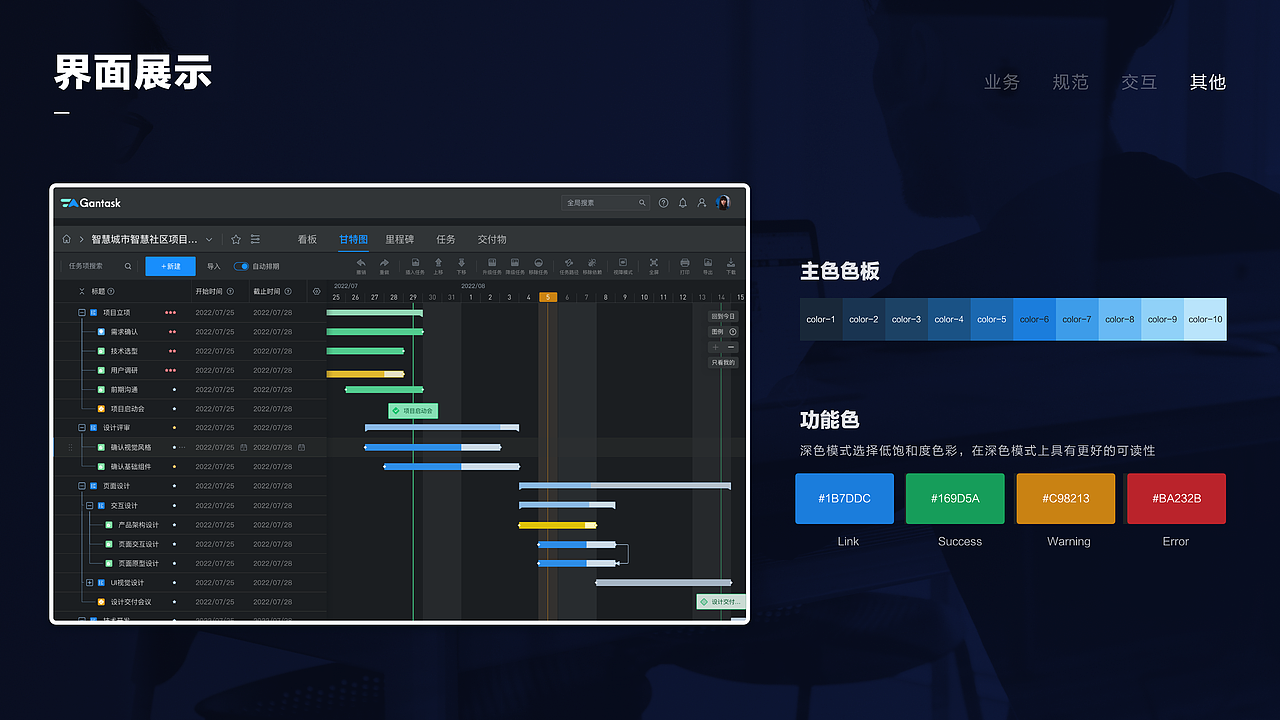Click the Gantask logo
Screen dimensions: 1280x720
pyautogui.click(x=91, y=203)
